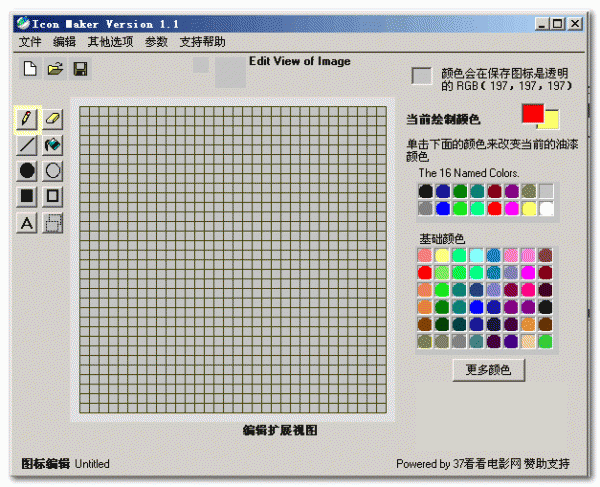This screenshot has height=487, width=600.
Task: Select the filled circle tool
Action: pyautogui.click(x=27, y=171)
